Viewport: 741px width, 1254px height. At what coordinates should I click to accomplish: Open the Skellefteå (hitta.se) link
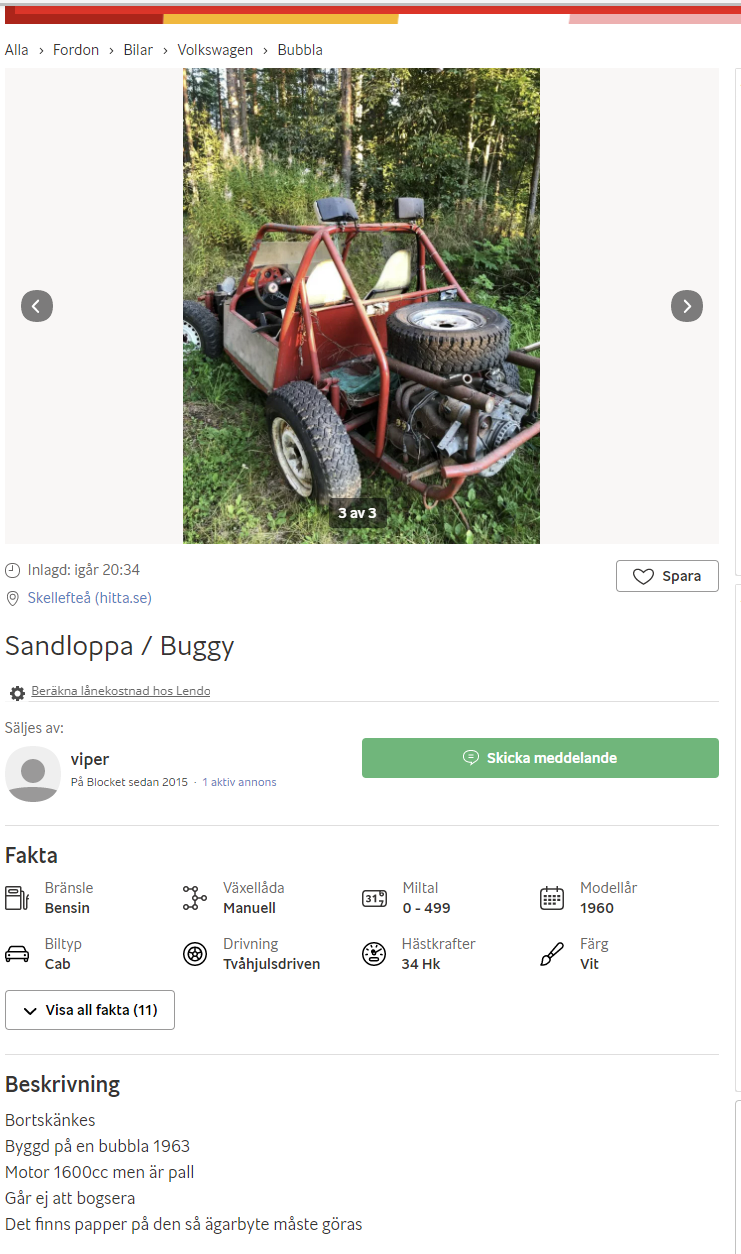pos(89,598)
